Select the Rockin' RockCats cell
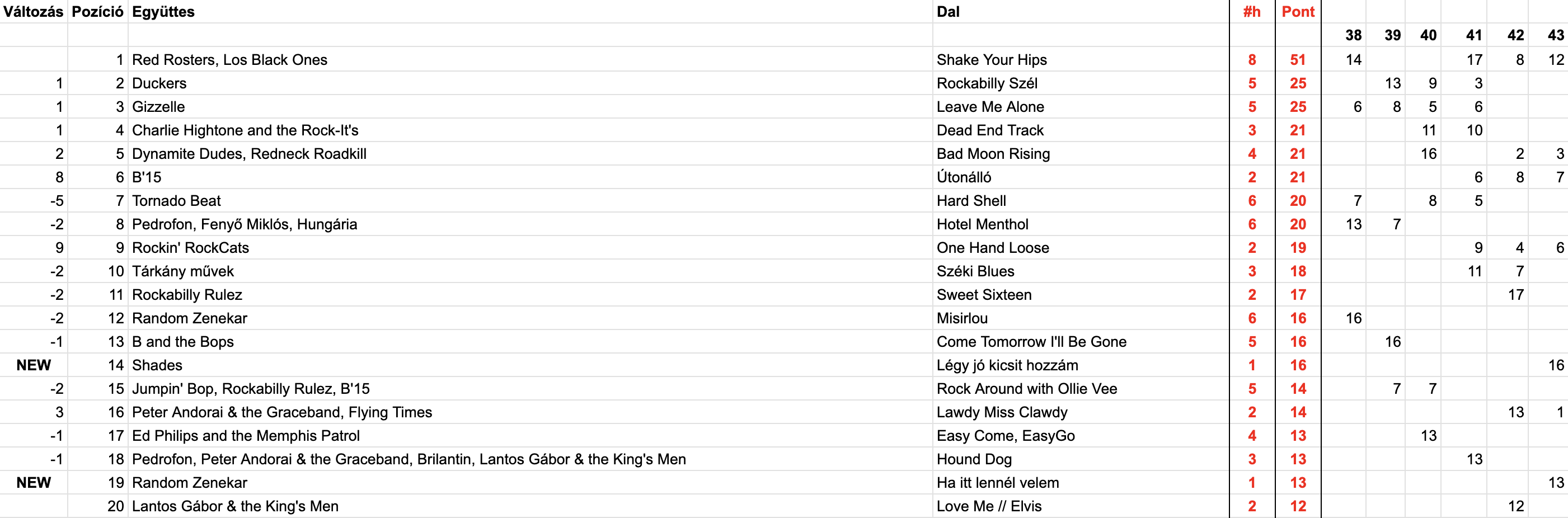Image resolution: width=1568 pixels, height=518 pixels. click(x=190, y=248)
